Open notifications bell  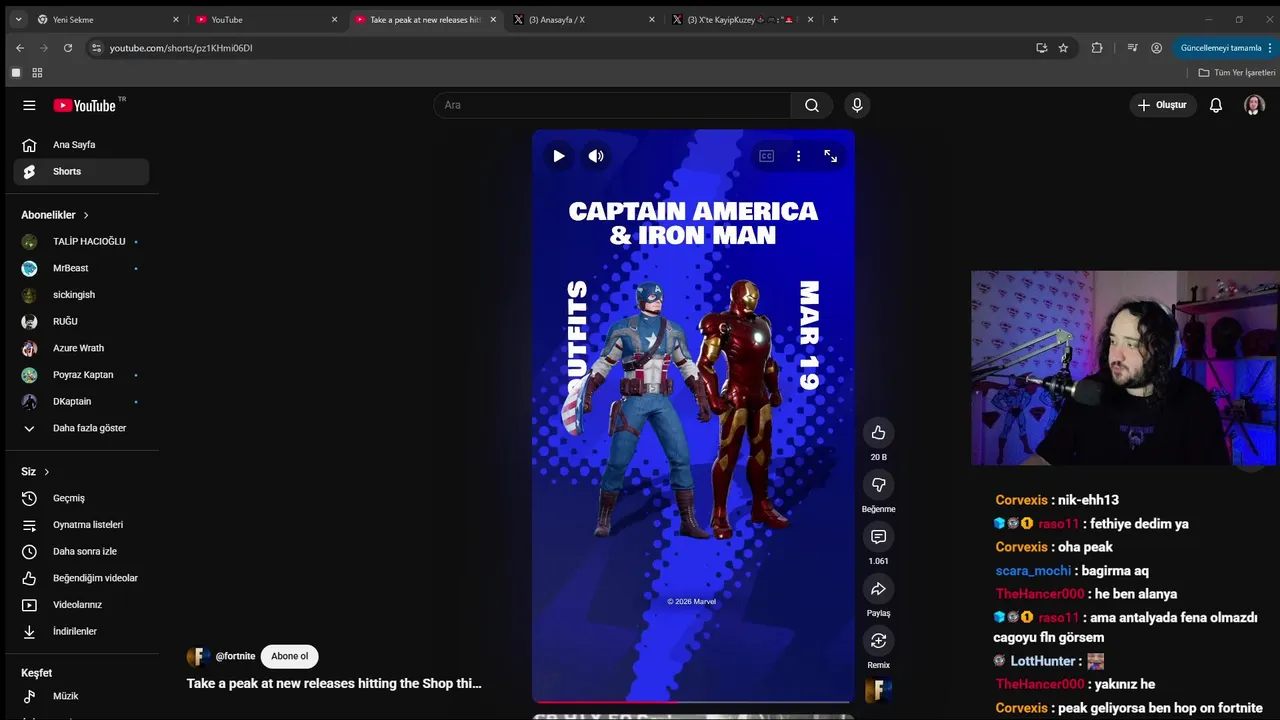tap(1216, 105)
